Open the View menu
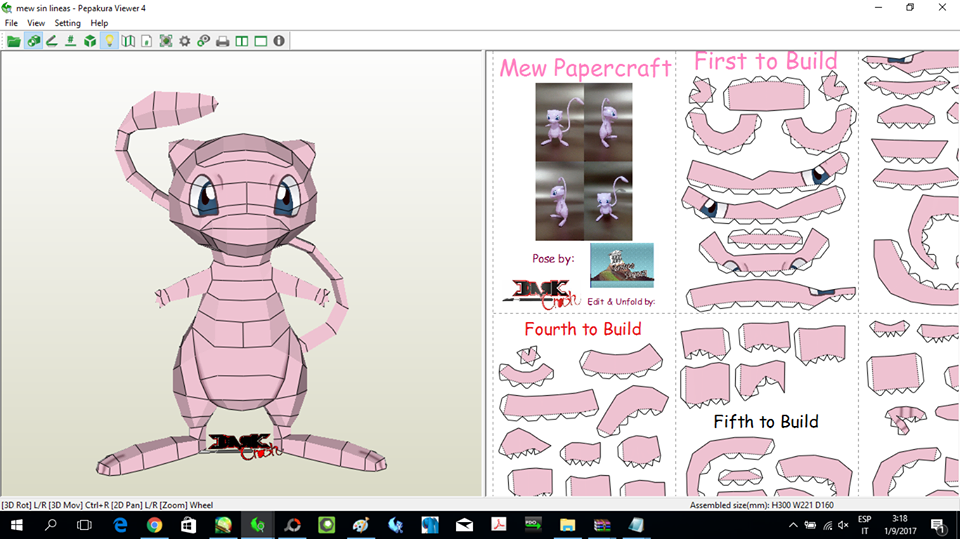 (36, 23)
